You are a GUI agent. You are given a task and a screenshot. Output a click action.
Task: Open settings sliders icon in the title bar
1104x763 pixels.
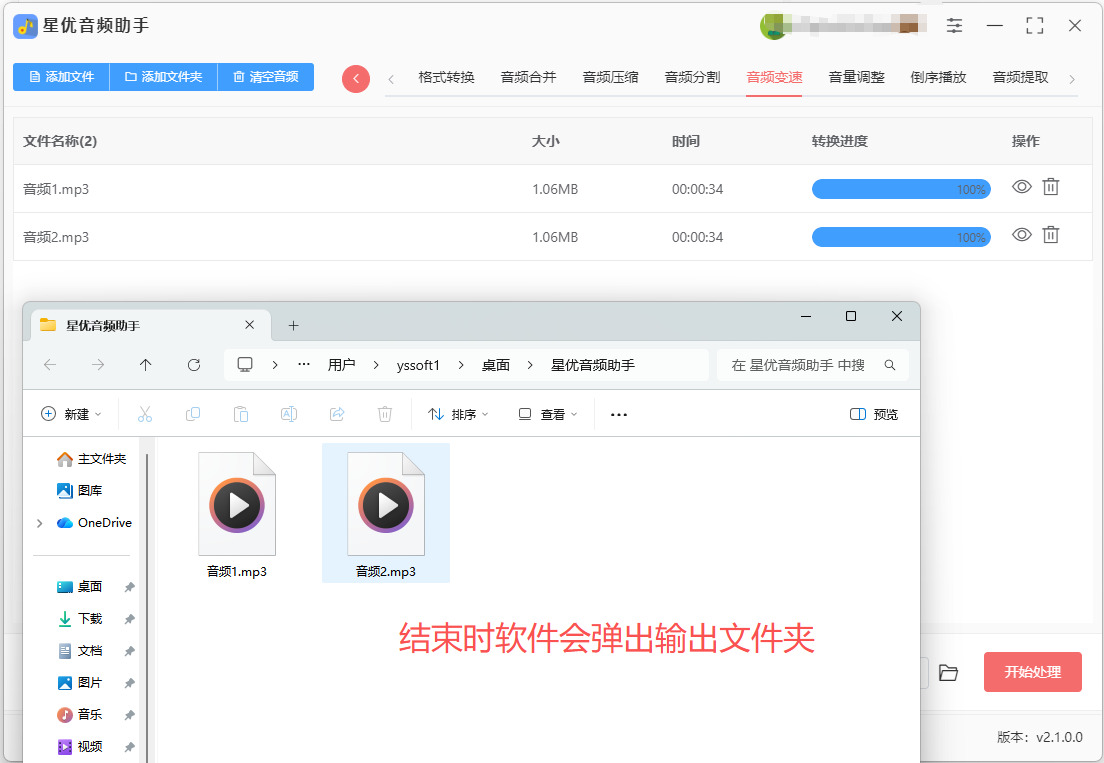click(954, 26)
